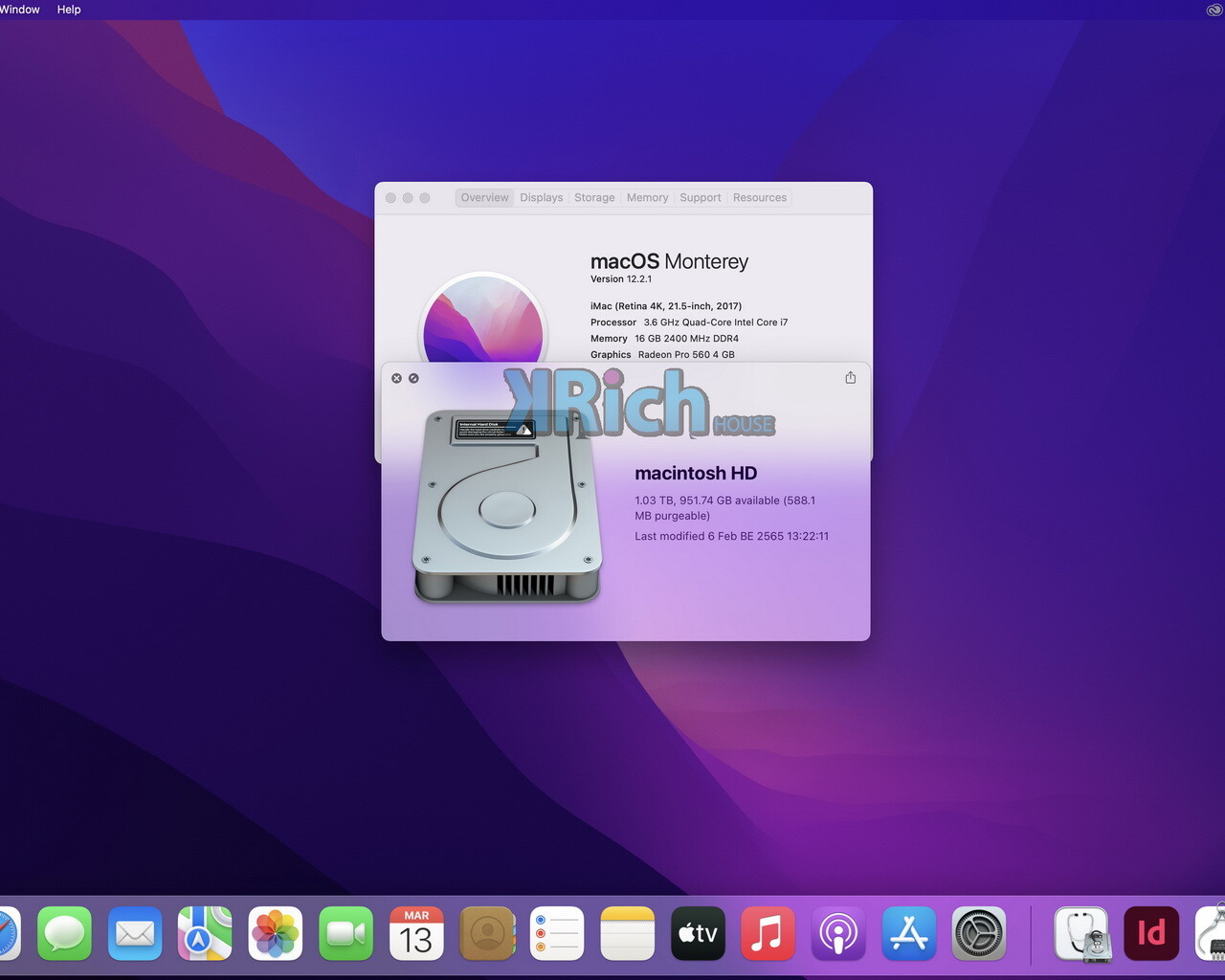Screen dimensions: 1225x980
Task: Click the Share button in Quick Look
Action: [850, 378]
